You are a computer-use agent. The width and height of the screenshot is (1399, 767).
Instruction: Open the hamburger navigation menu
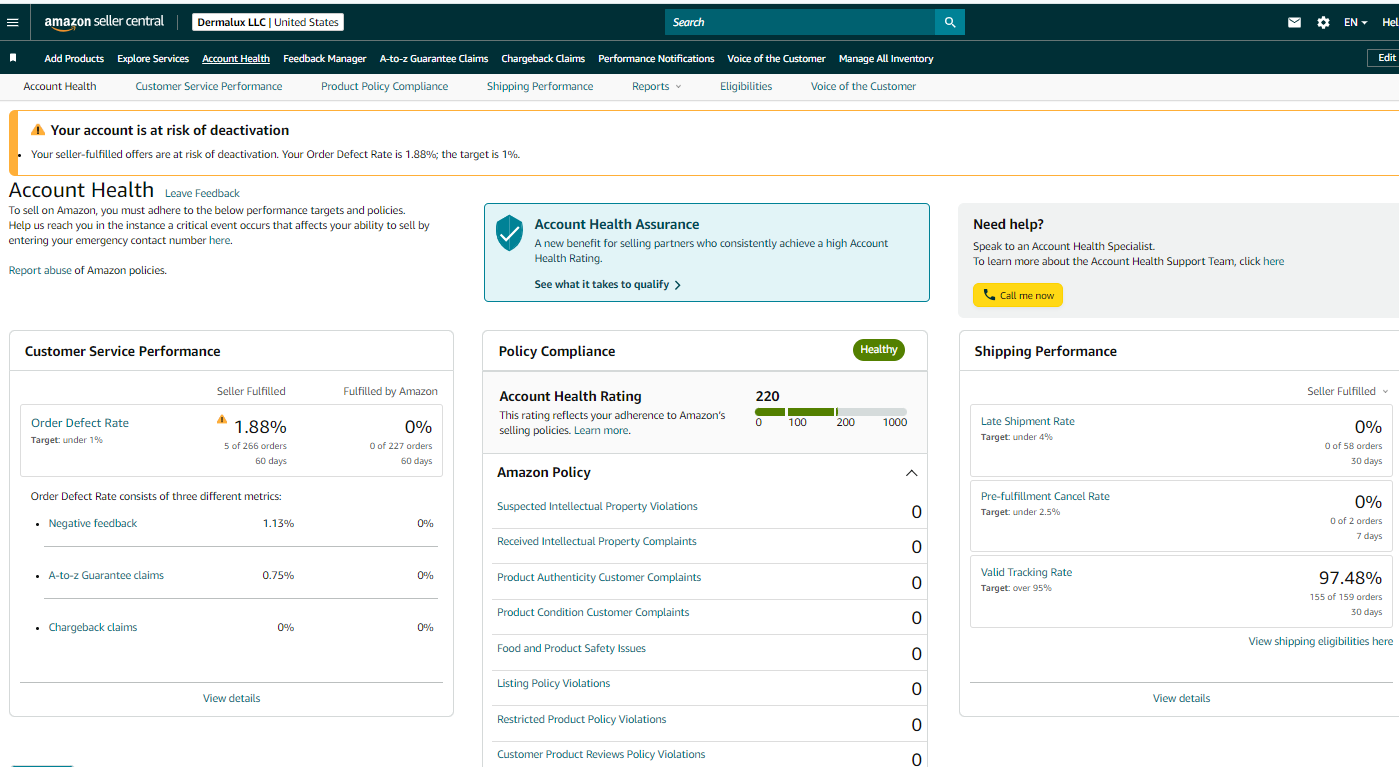coord(13,22)
